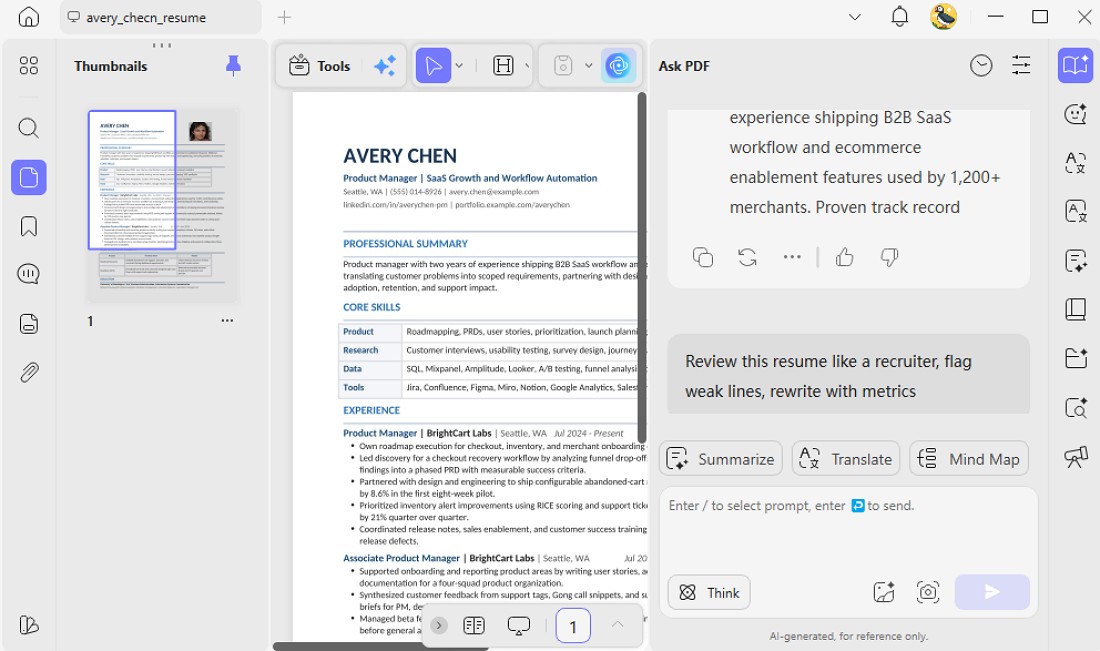This screenshot has width=1100, height=651.
Task: Copy the AI response
Action: (703, 257)
